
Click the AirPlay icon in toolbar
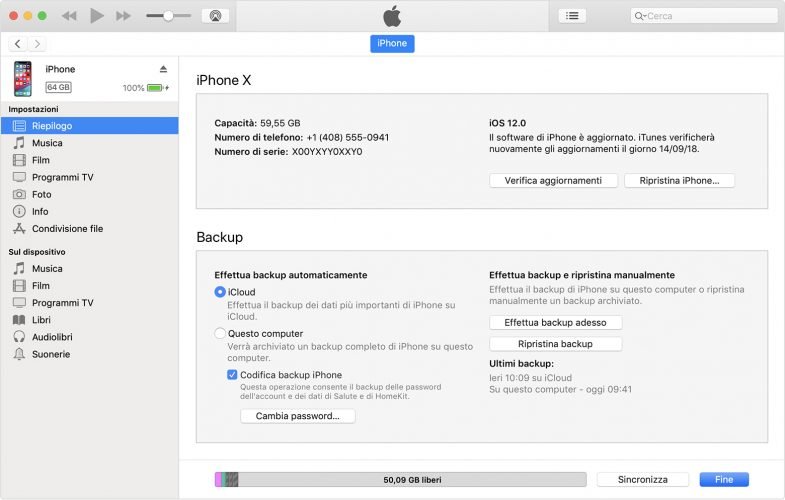(214, 16)
